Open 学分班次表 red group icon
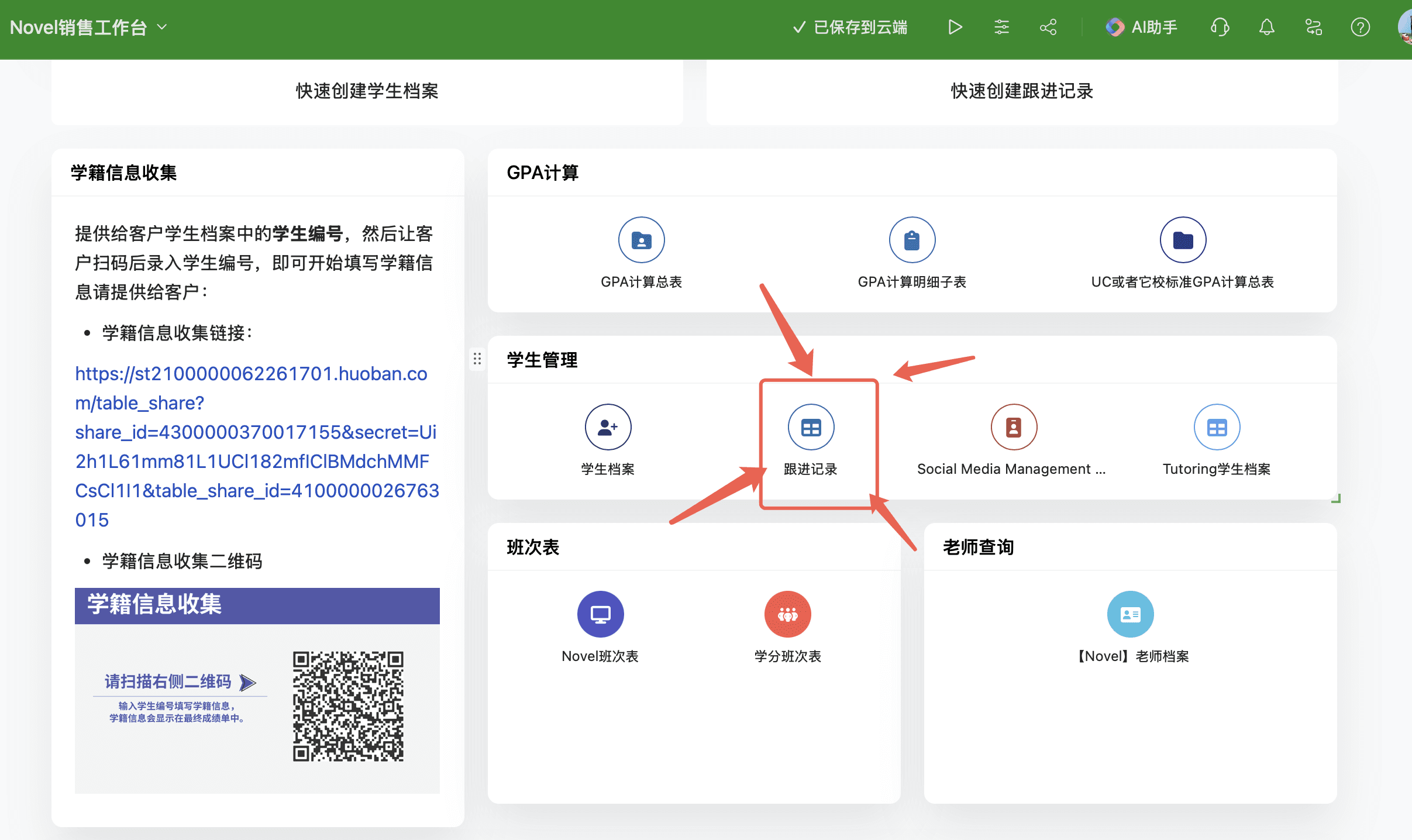Screen dimensions: 1412x840 pyautogui.click(x=787, y=614)
